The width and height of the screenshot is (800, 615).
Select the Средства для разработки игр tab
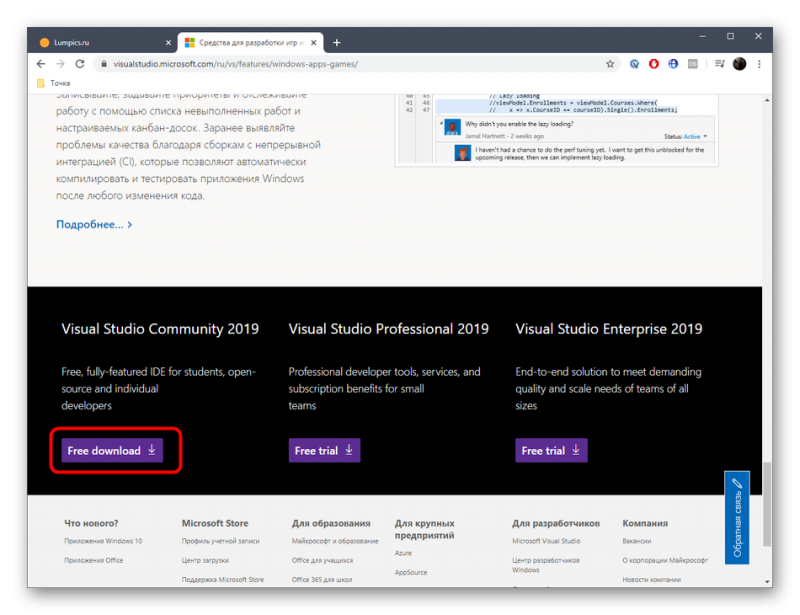(x=251, y=43)
